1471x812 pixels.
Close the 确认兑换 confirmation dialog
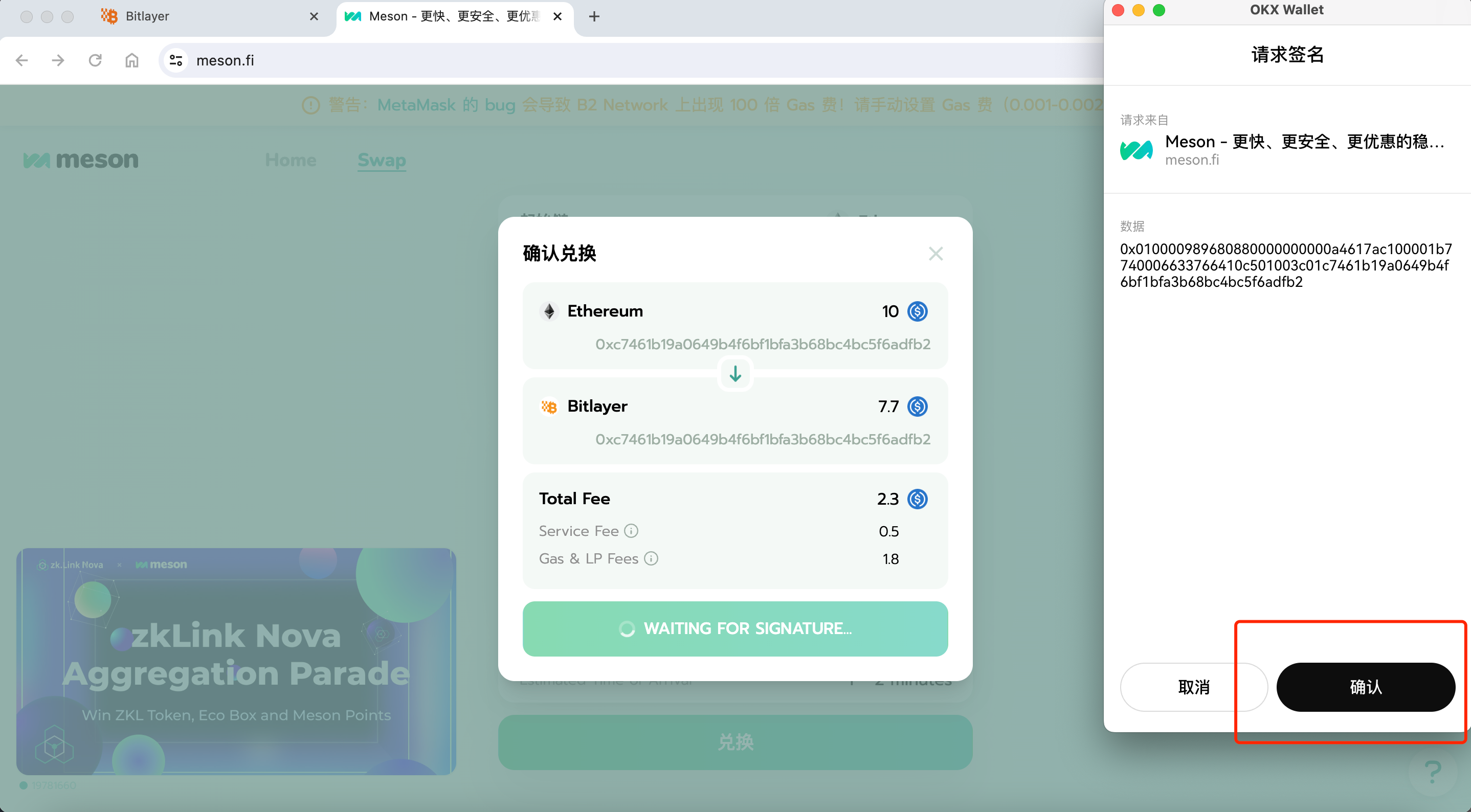click(935, 254)
